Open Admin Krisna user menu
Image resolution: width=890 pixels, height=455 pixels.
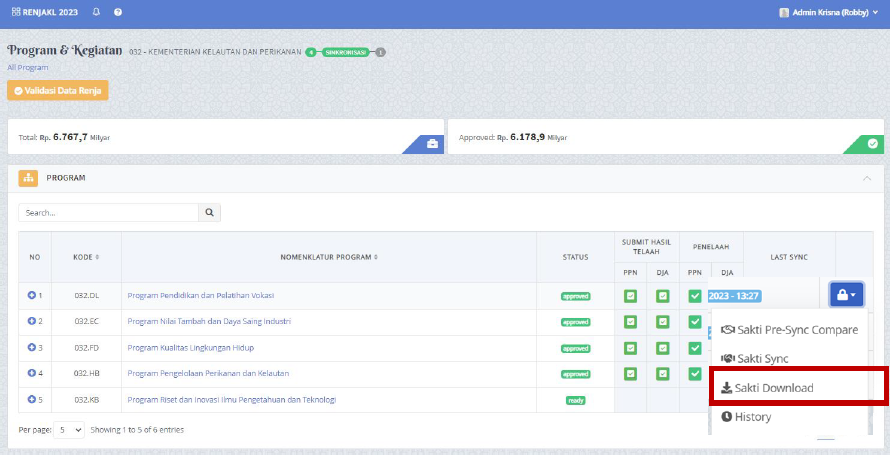point(828,12)
